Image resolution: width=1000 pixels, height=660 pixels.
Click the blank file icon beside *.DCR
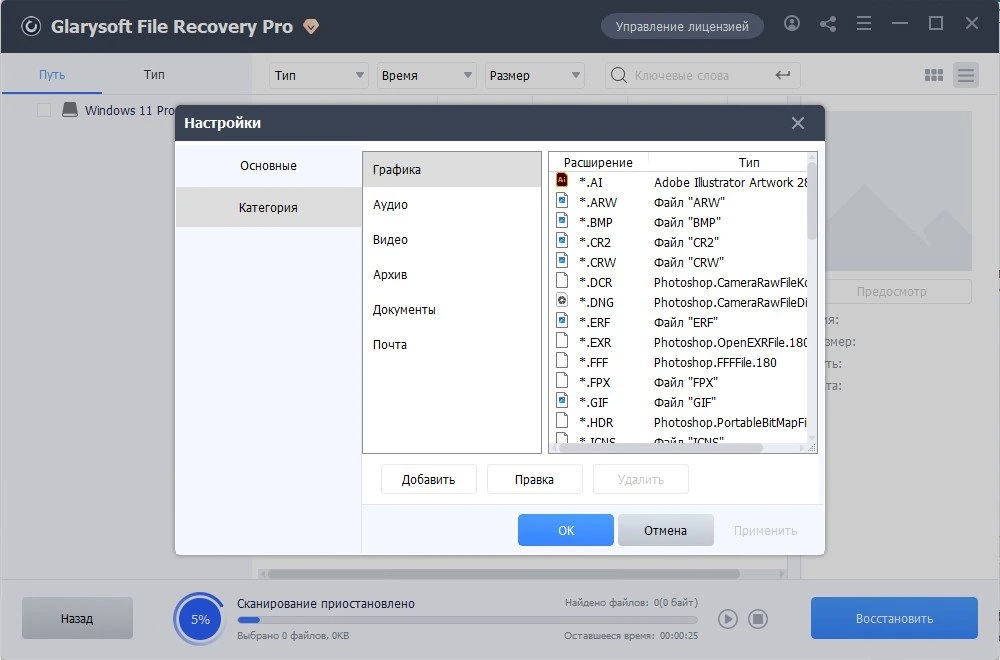pos(562,281)
